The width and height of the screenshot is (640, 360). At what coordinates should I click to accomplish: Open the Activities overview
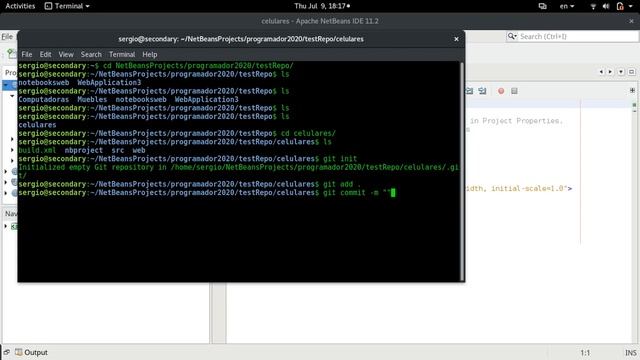click(20, 6)
